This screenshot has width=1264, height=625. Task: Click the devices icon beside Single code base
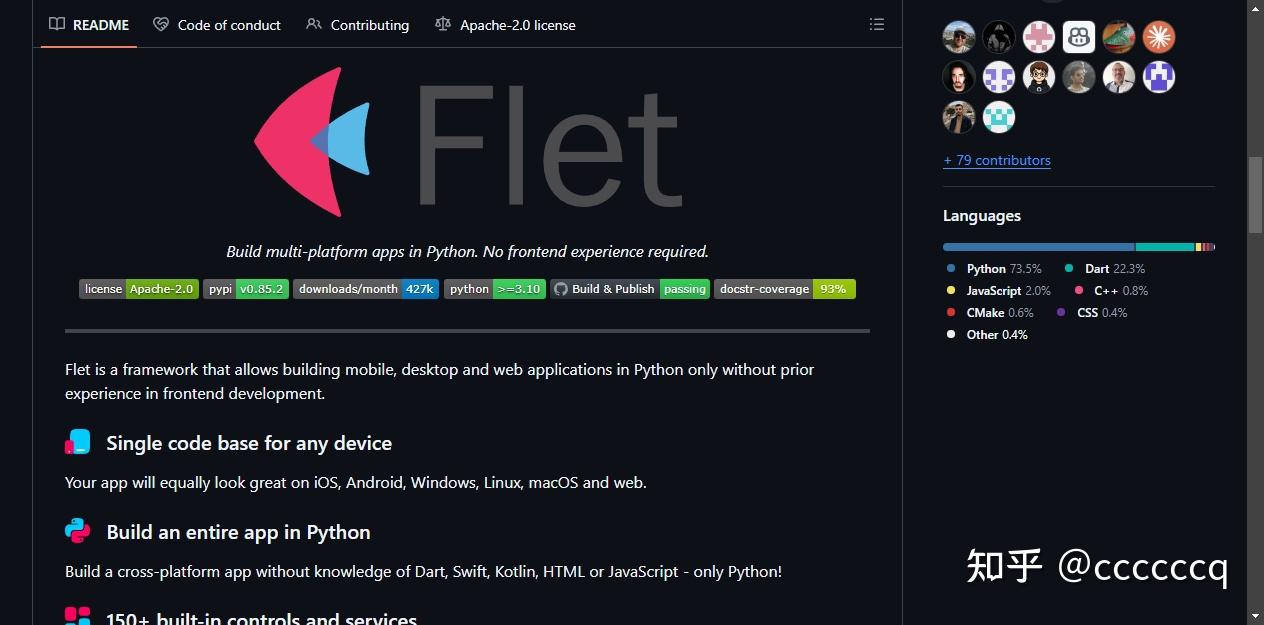coord(78,443)
